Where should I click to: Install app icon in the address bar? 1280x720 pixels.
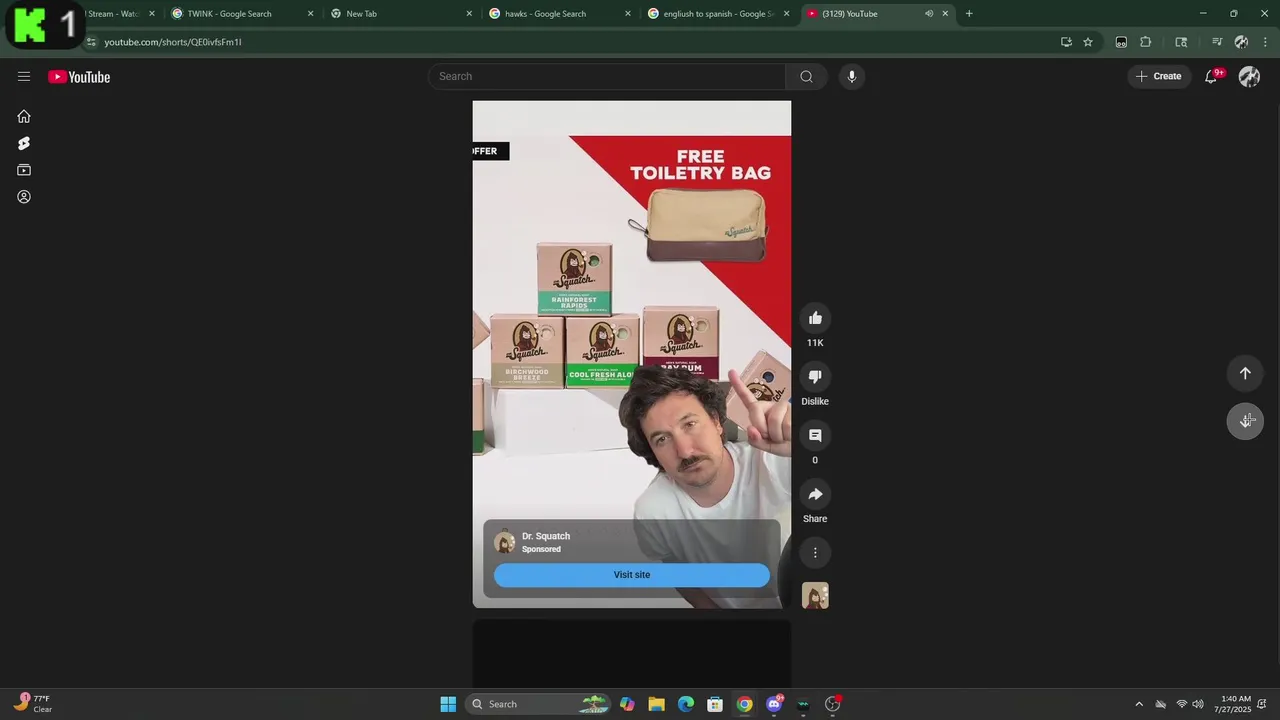(x=1066, y=42)
